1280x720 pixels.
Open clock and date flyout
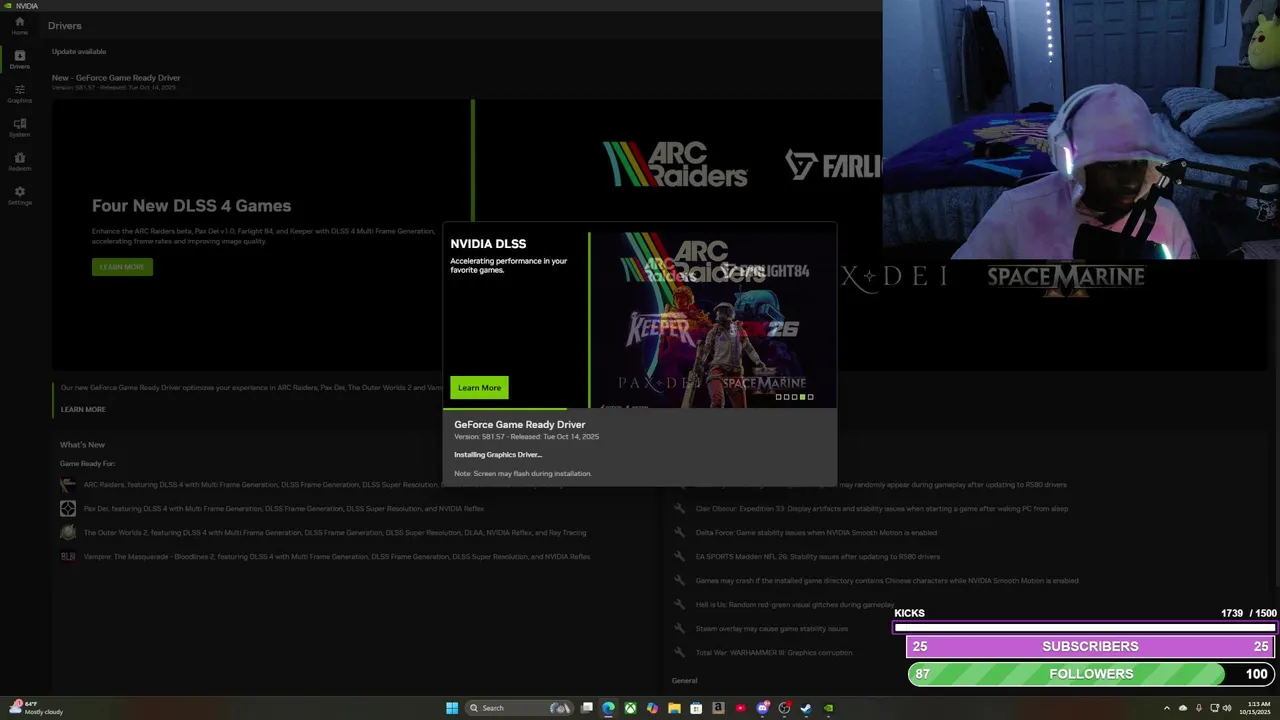coord(1255,708)
